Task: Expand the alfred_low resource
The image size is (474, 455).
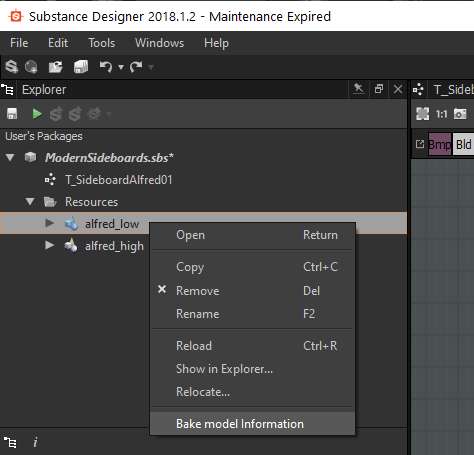Action: [x=50, y=223]
